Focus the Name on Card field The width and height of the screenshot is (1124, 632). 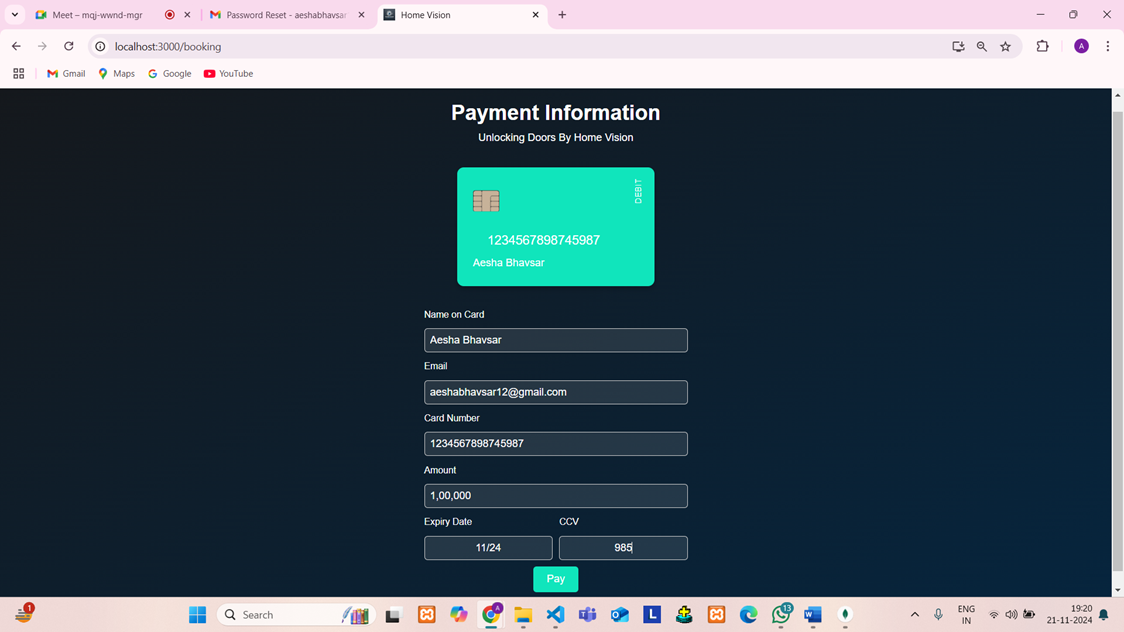[x=555, y=340]
